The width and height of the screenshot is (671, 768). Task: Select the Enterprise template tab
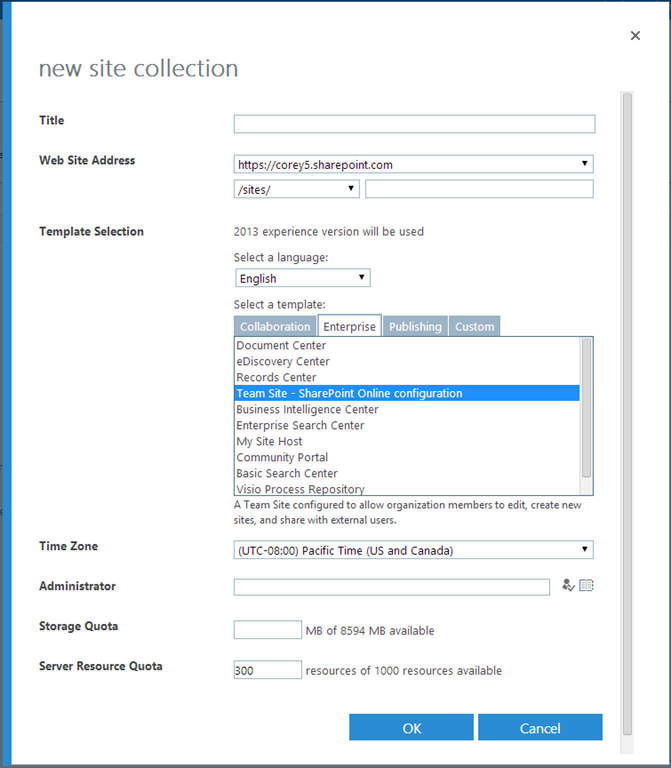[350, 326]
